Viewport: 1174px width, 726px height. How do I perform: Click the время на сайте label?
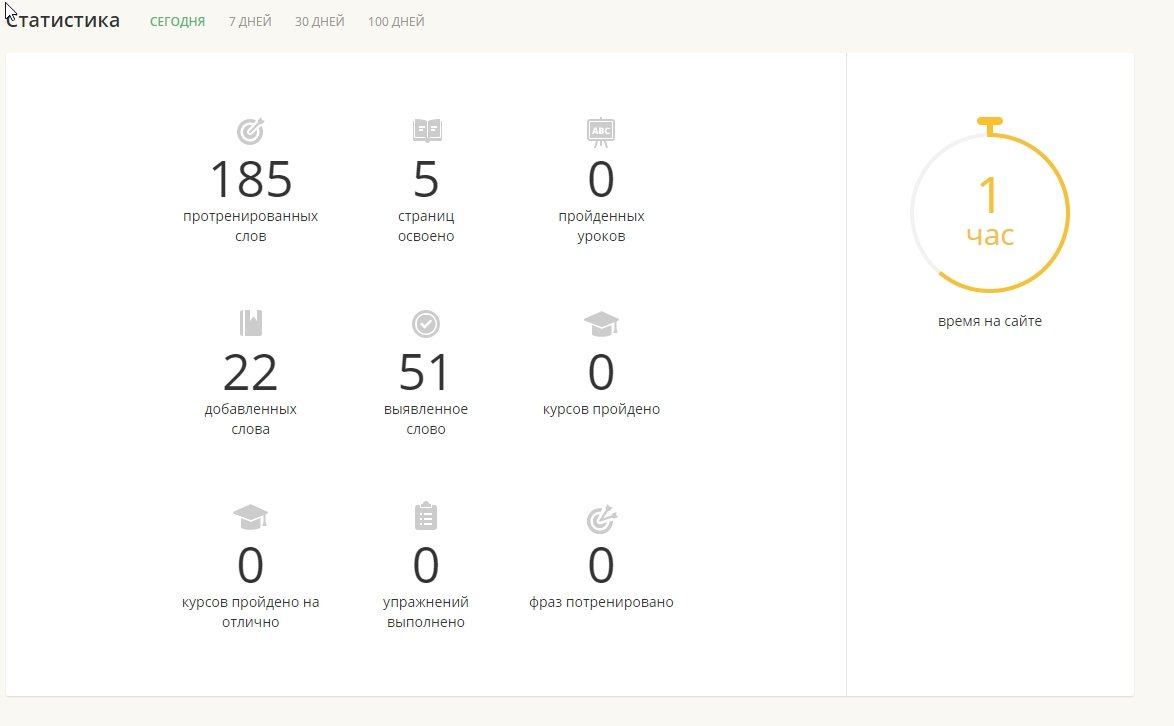coord(989,322)
